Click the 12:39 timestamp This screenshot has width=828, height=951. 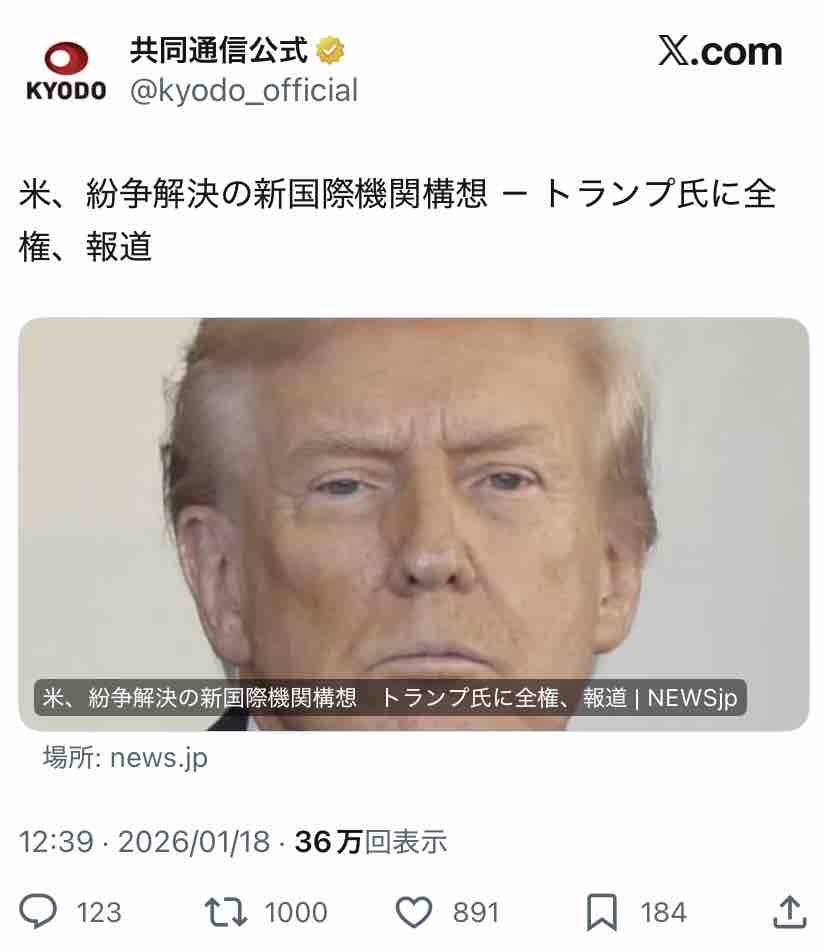[56, 842]
